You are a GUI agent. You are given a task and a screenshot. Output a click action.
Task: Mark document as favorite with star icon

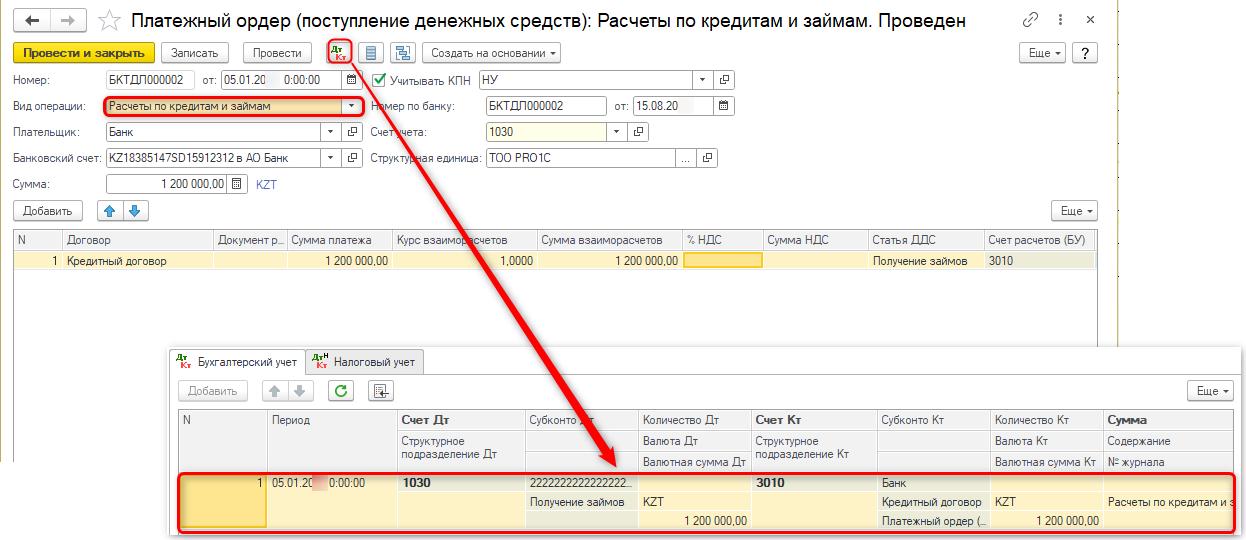coord(112,20)
